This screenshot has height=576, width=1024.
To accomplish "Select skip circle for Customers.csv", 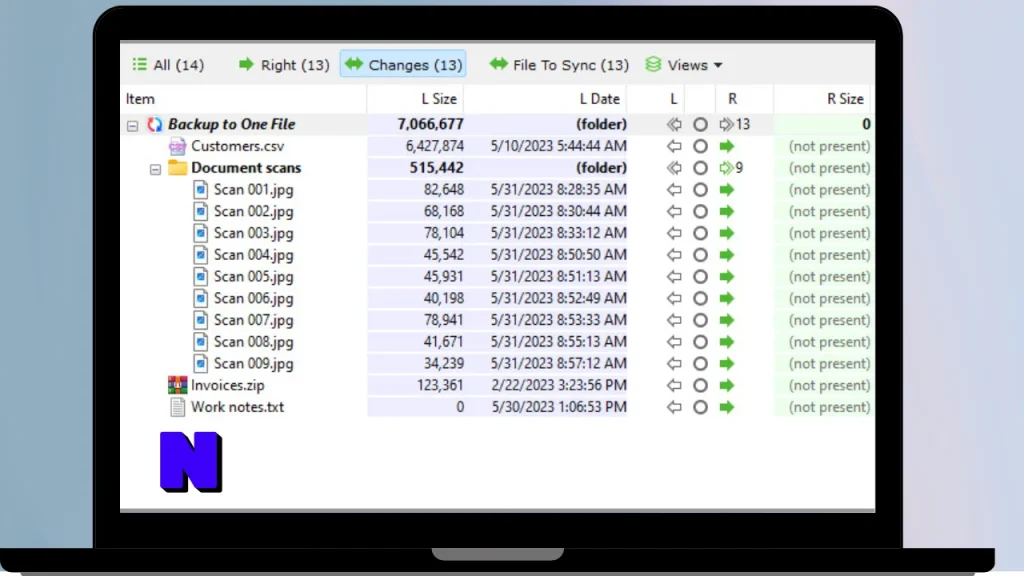I will pos(700,146).
